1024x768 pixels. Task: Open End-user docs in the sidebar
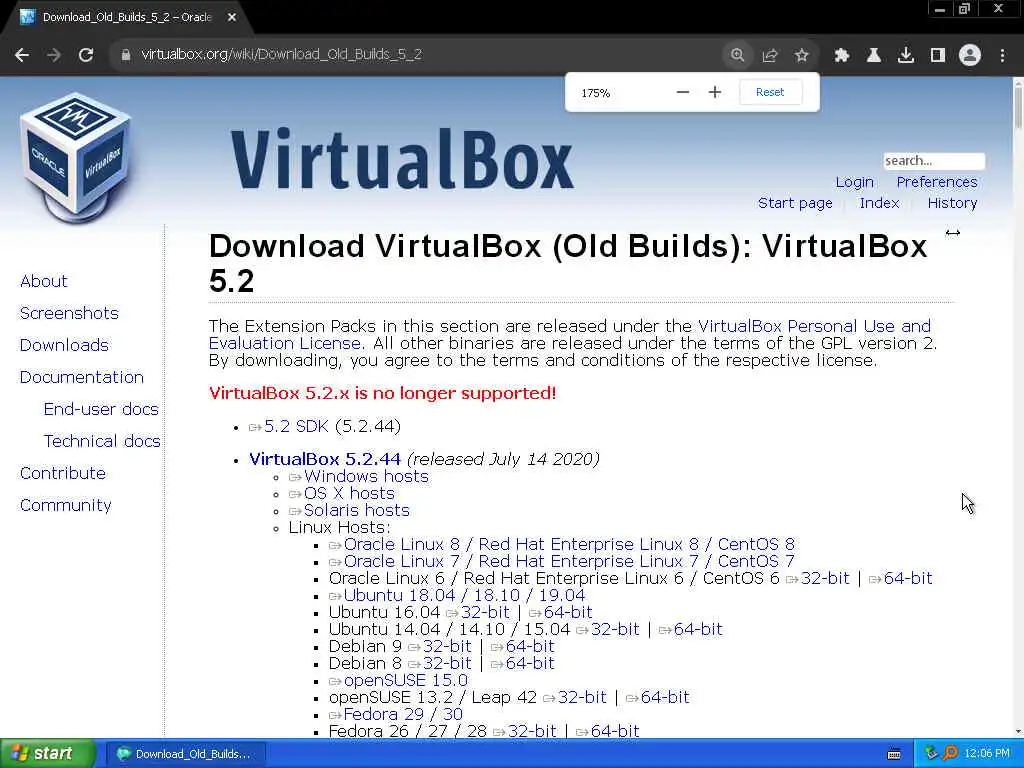(101, 409)
